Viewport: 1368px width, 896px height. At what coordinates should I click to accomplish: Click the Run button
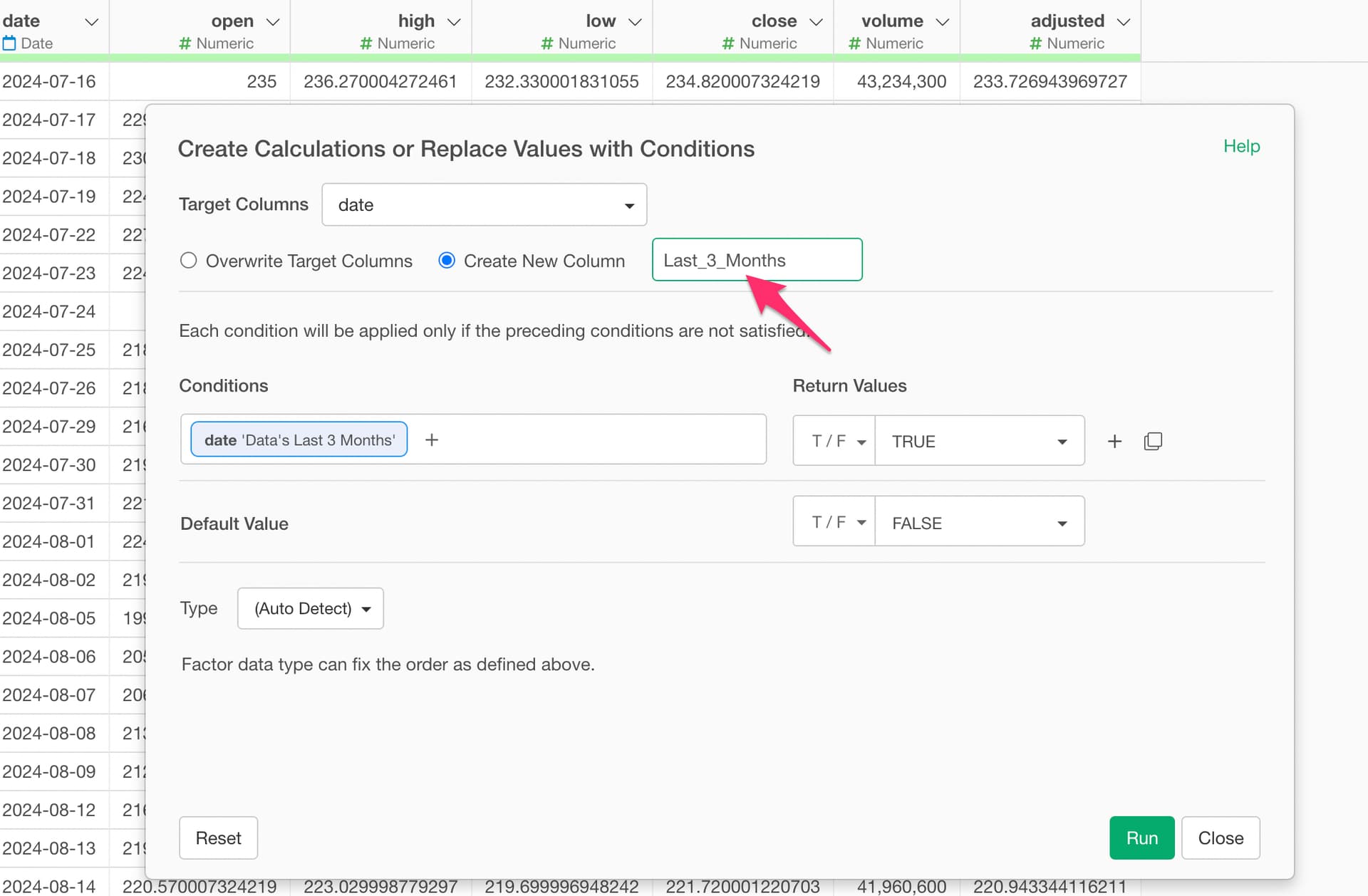(x=1141, y=838)
